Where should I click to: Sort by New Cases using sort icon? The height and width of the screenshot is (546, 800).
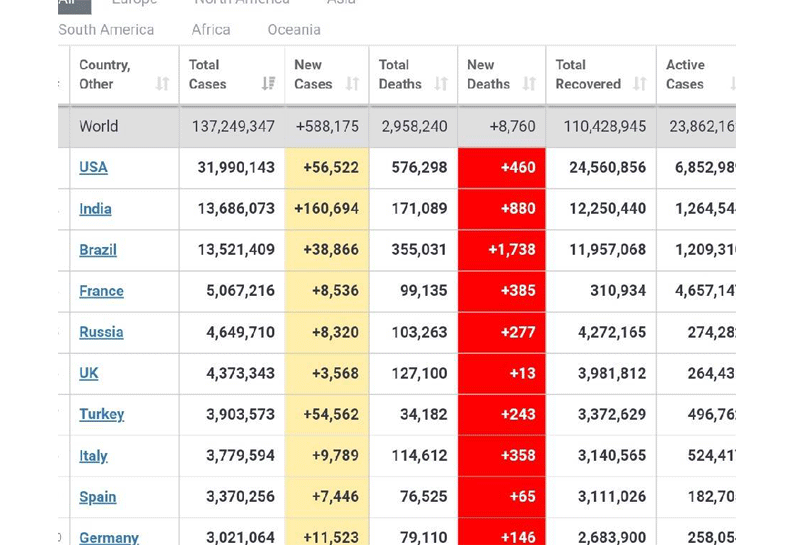tap(352, 84)
